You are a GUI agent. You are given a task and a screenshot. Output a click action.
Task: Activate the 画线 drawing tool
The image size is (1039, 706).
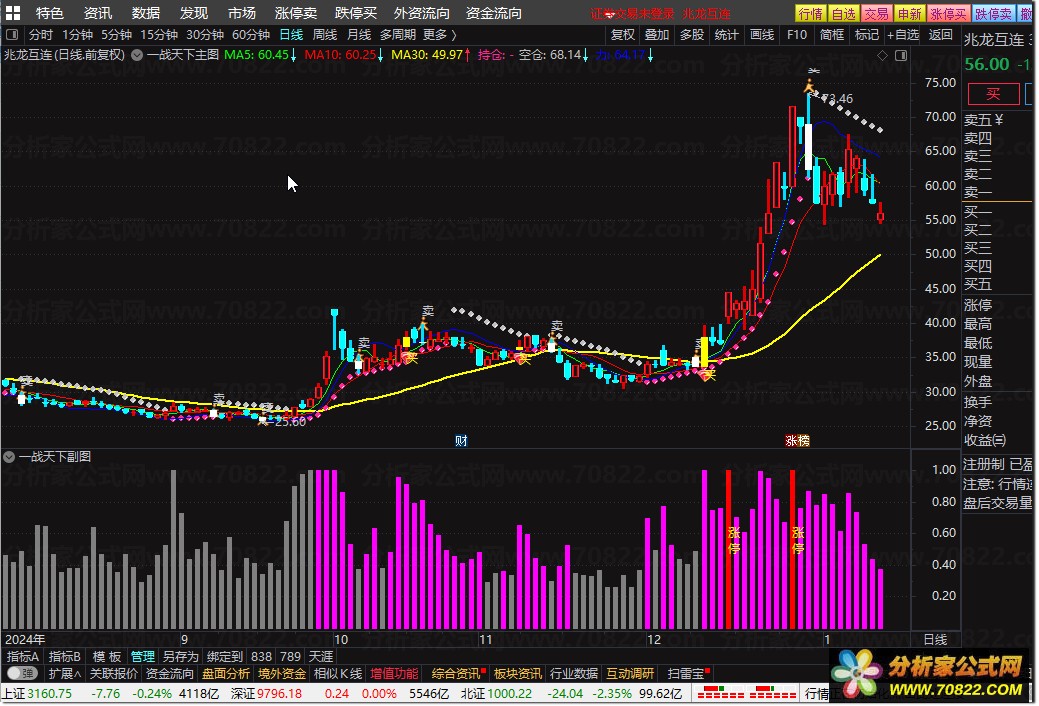pyautogui.click(x=762, y=34)
